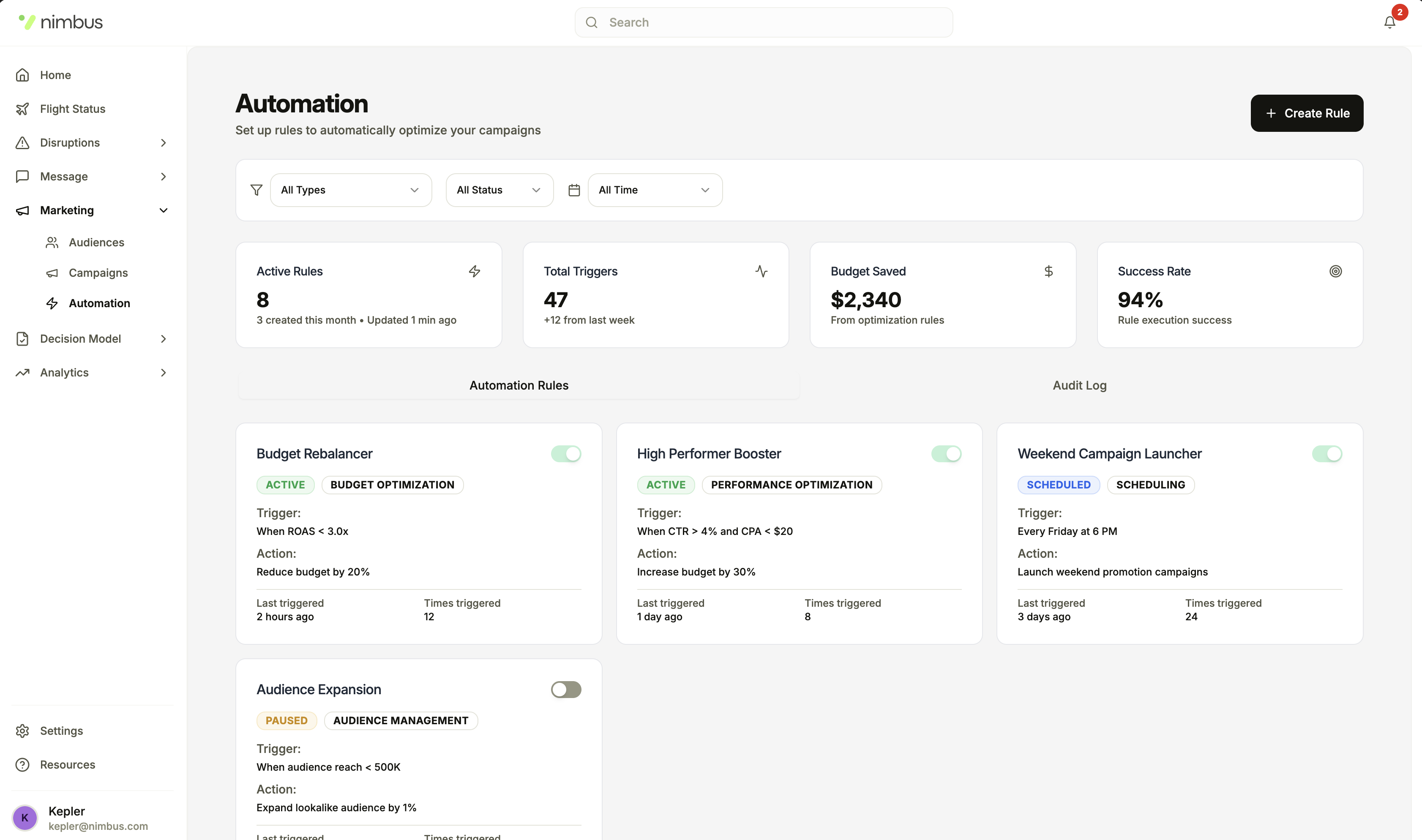The image size is (1422, 840).
Task: Click the filter funnel icon
Action: click(x=257, y=190)
